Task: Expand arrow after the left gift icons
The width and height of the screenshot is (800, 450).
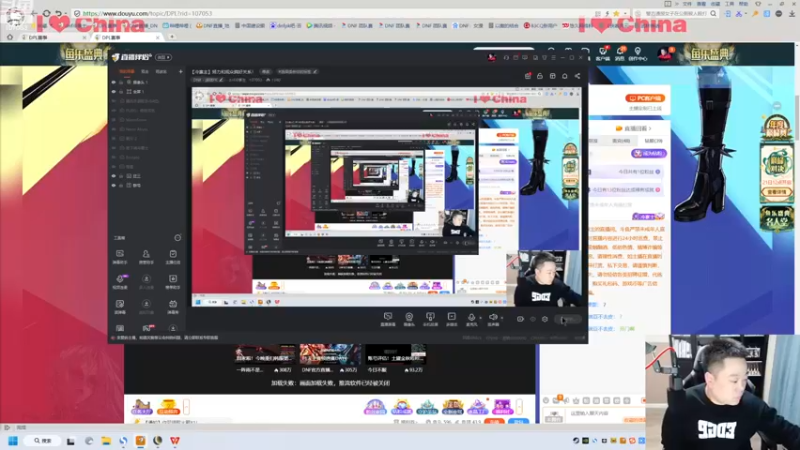Action: [x=186, y=407]
